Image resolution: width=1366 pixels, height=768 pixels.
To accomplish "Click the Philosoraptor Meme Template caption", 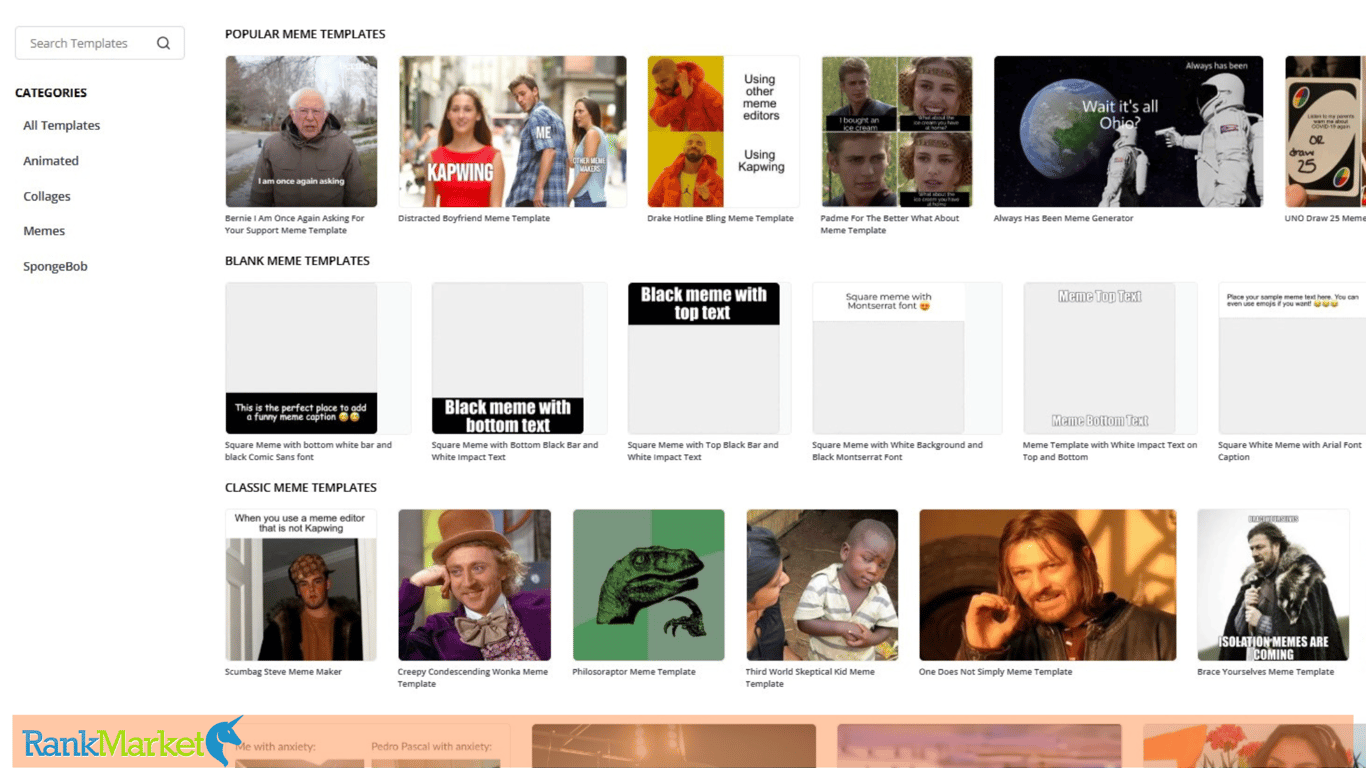I will click(634, 672).
